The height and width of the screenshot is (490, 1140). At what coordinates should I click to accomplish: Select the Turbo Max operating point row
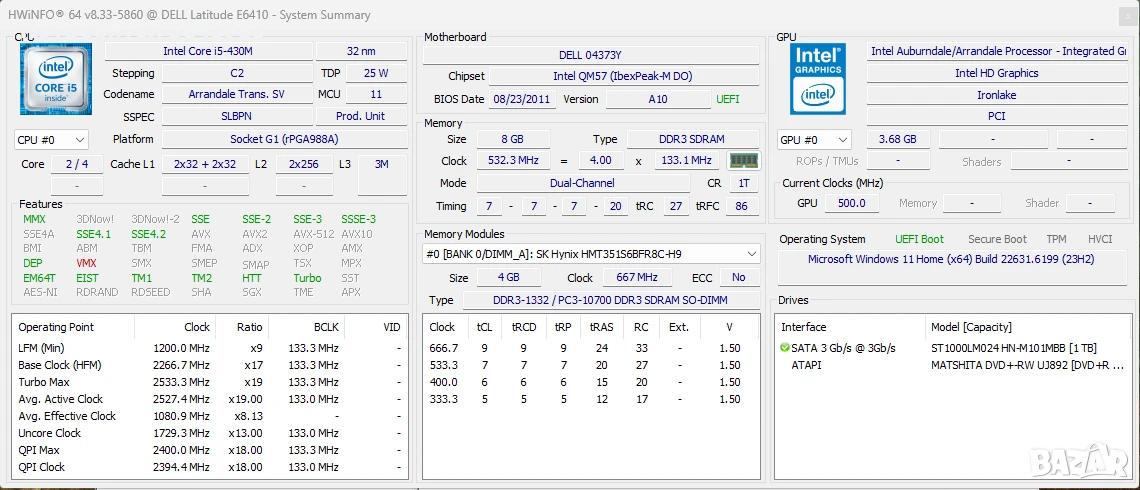point(209,382)
